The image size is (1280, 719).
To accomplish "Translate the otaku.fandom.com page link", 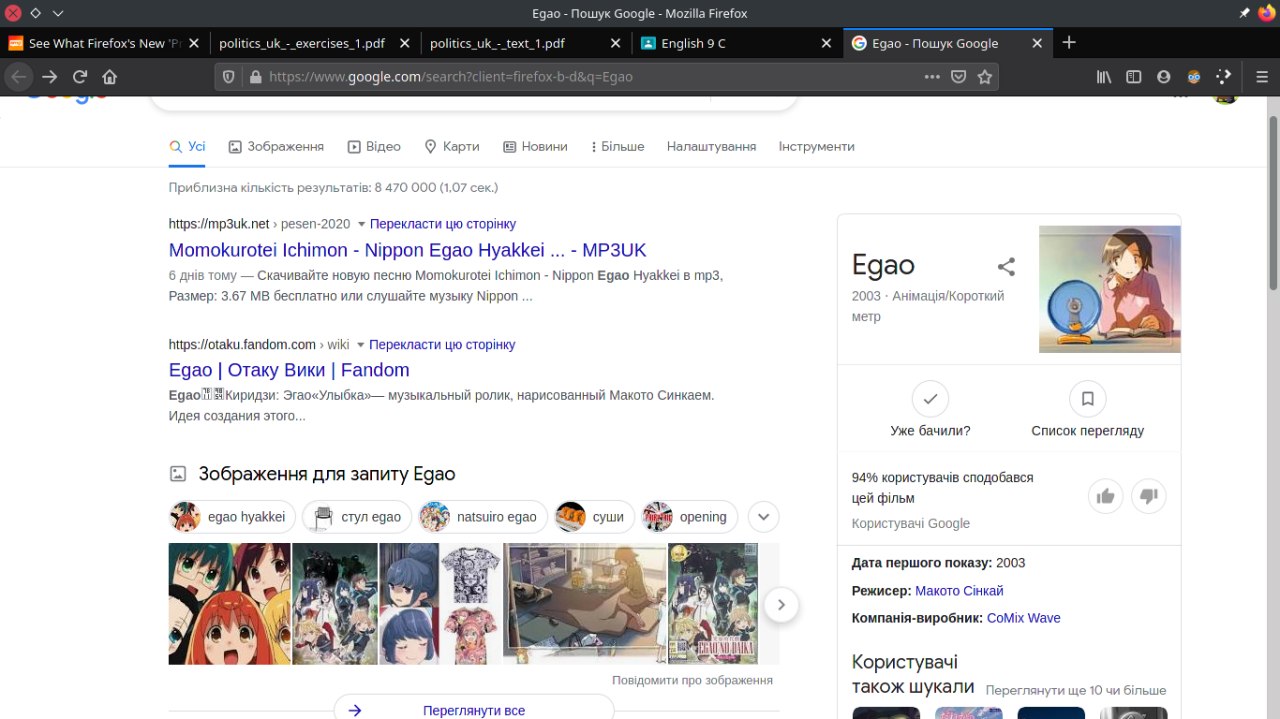I will tap(442, 344).
